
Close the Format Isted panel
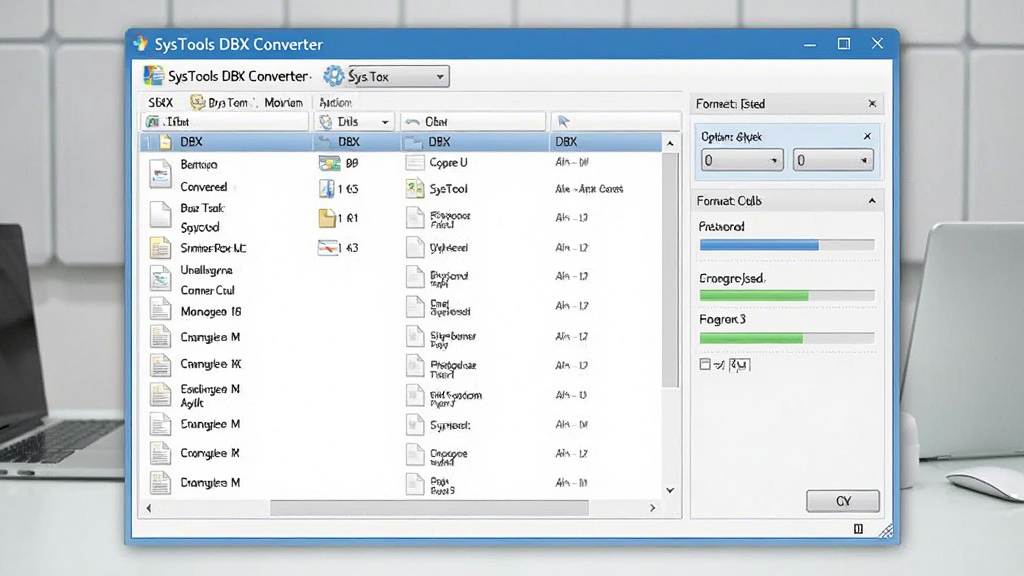coord(872,104)
